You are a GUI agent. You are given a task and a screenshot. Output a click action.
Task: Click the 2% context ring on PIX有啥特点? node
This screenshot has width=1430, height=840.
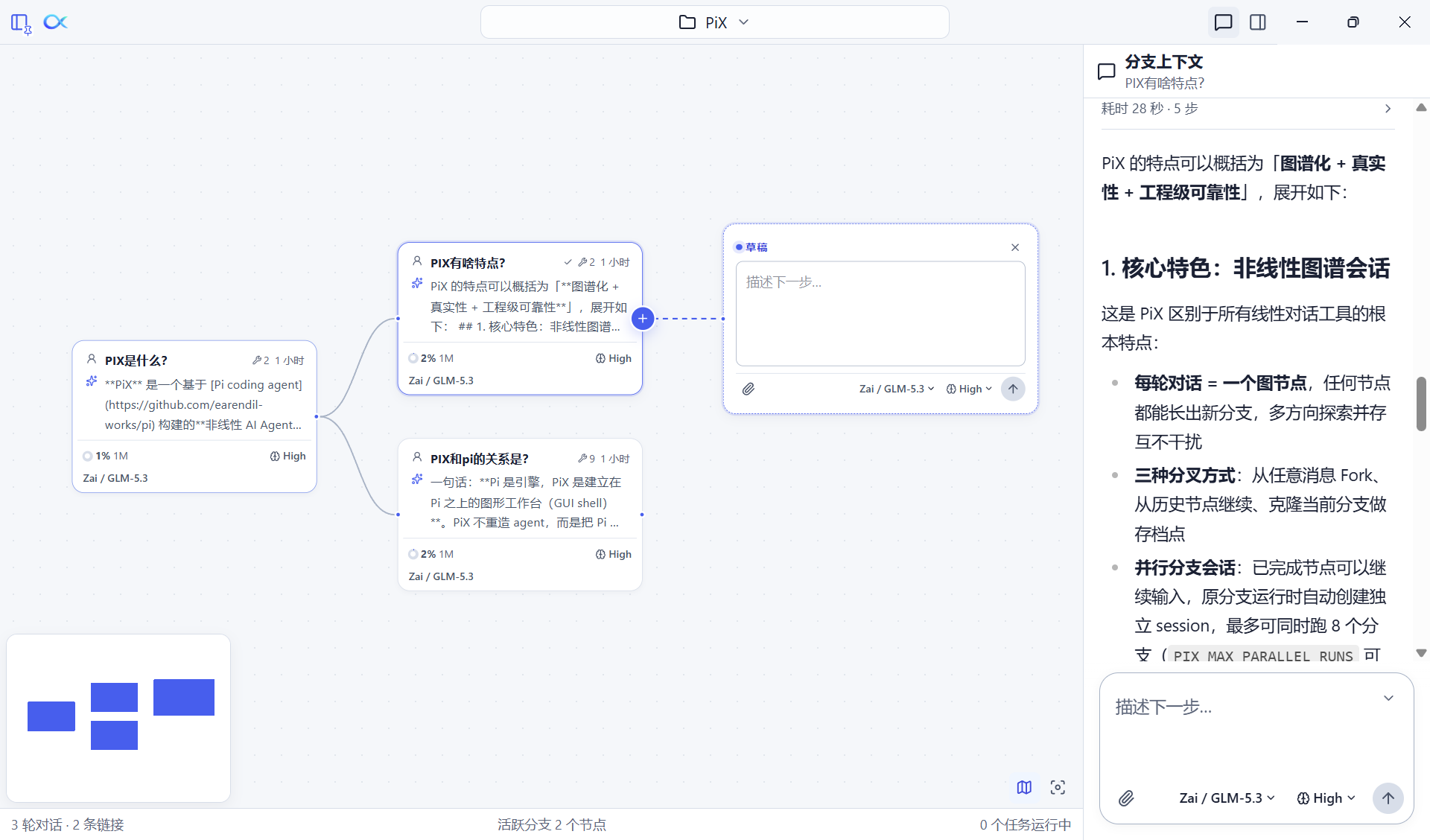click(413, 358)
